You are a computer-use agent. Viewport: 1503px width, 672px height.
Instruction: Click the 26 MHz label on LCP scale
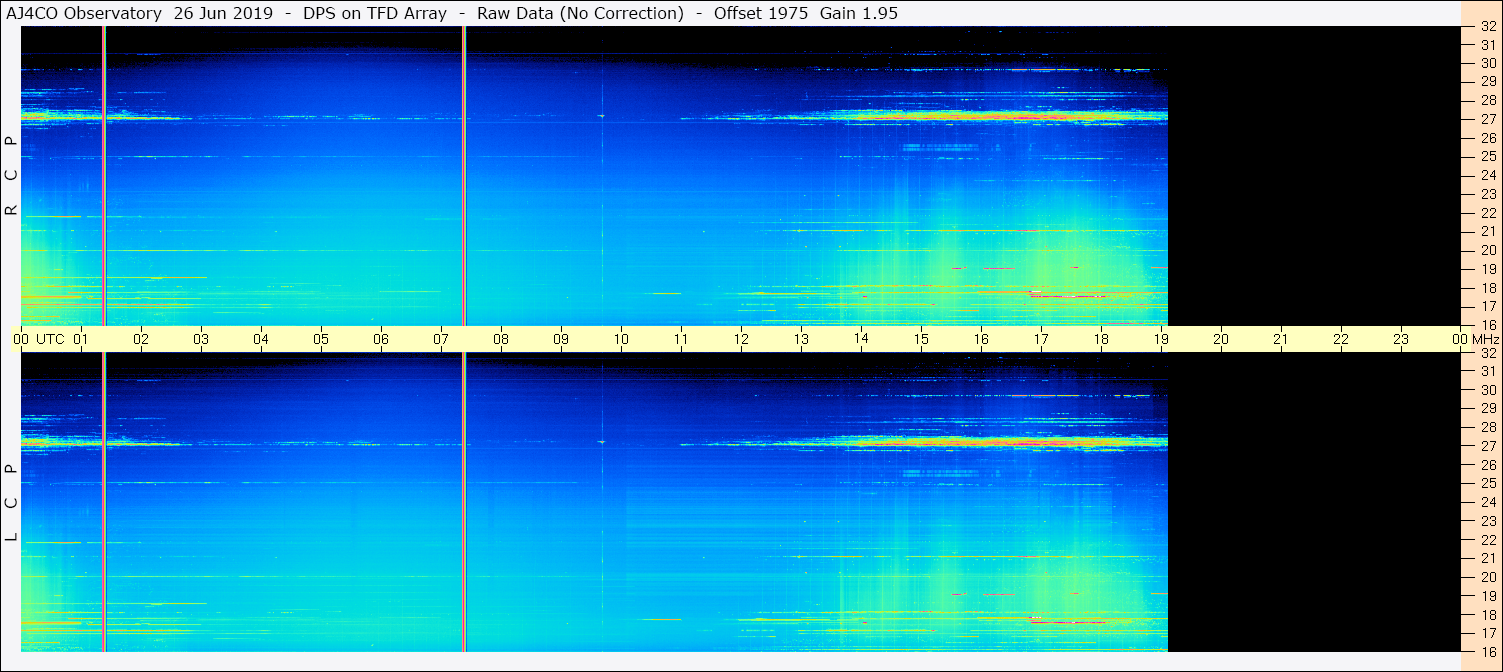[x=1488, y=465]
